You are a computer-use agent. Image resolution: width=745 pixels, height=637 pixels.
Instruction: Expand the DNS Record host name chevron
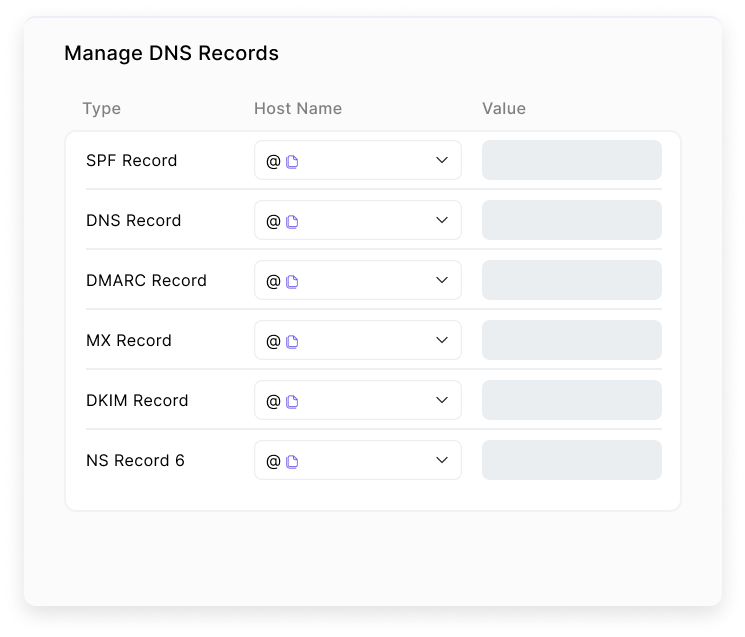point(442,220)
